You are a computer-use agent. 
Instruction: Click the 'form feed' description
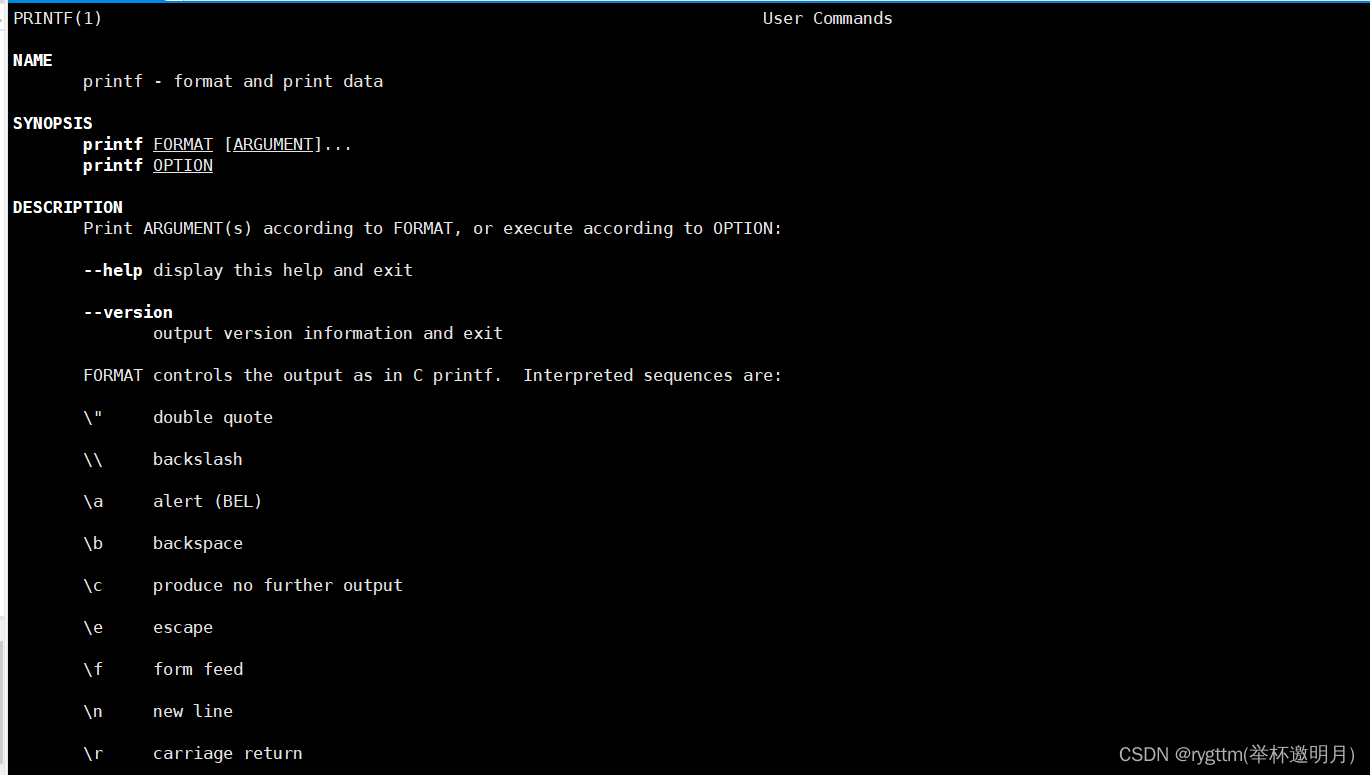click(198, 669)
